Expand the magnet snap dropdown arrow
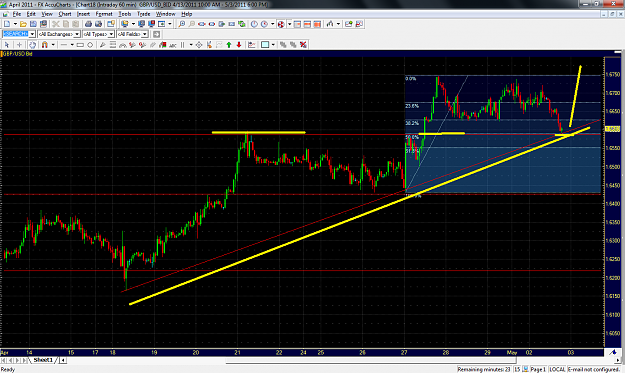The width and height of the screenshot is (625, 373). coord(53,45)
